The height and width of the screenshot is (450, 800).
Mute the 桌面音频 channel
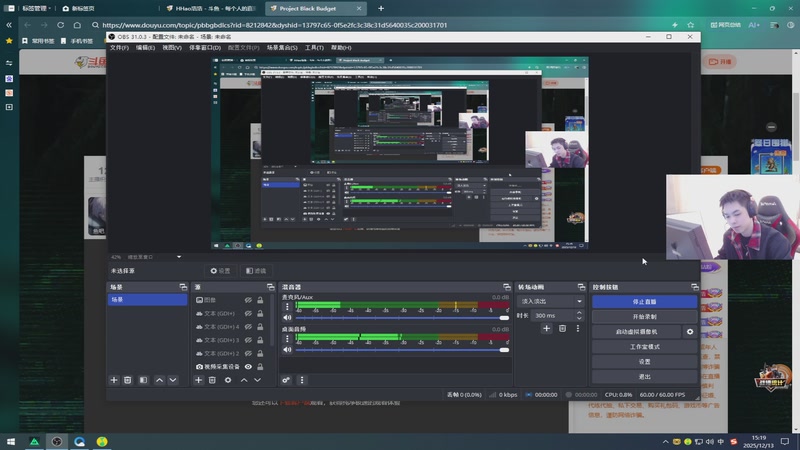point(287,350)
